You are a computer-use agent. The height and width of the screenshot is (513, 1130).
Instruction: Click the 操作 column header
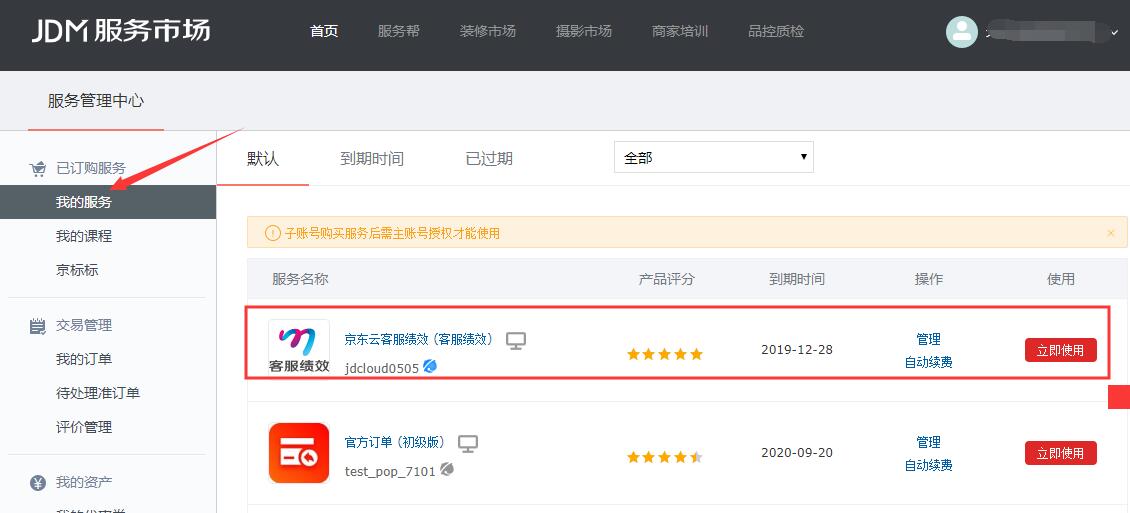tap(928, 279)
